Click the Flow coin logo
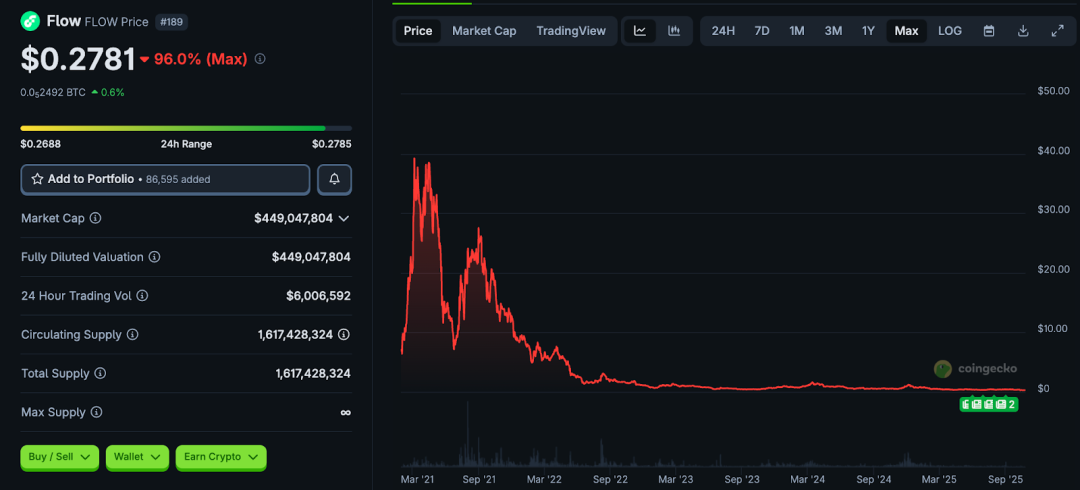This screenshot has width=1080, height=490. click(x=30, y=21)
